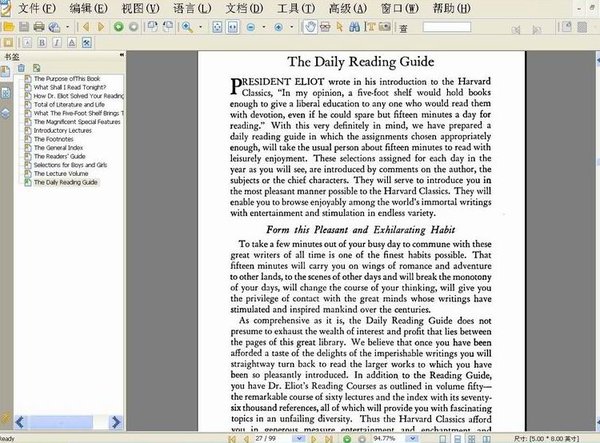Screen dimensions: 600x443
Task: Open bookmark 'Introductory Lectures'
Action: click(x=63, y=130)
